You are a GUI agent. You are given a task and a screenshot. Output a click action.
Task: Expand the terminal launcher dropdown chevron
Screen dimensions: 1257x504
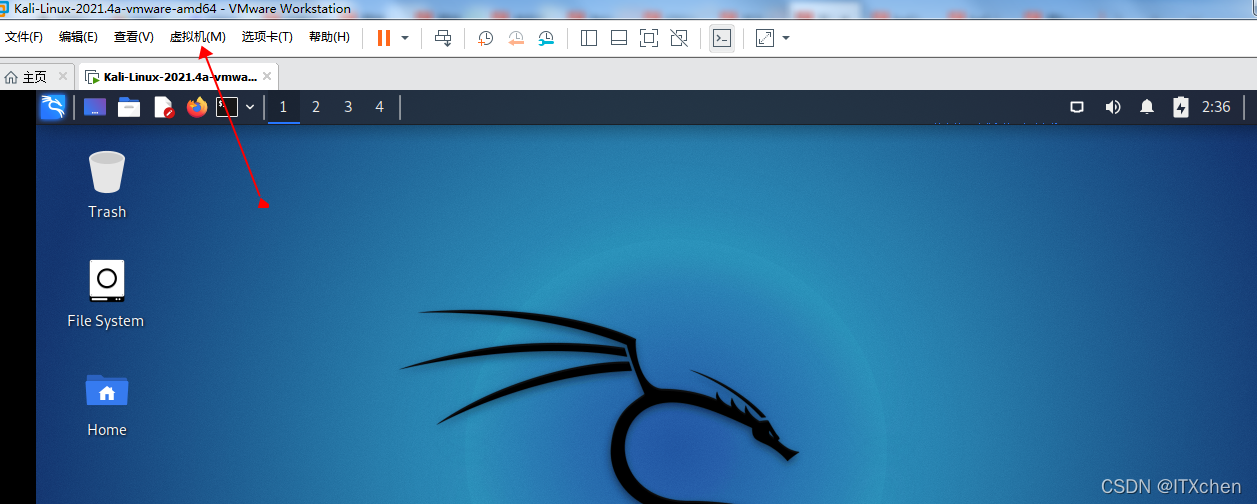tap(250, 107)
